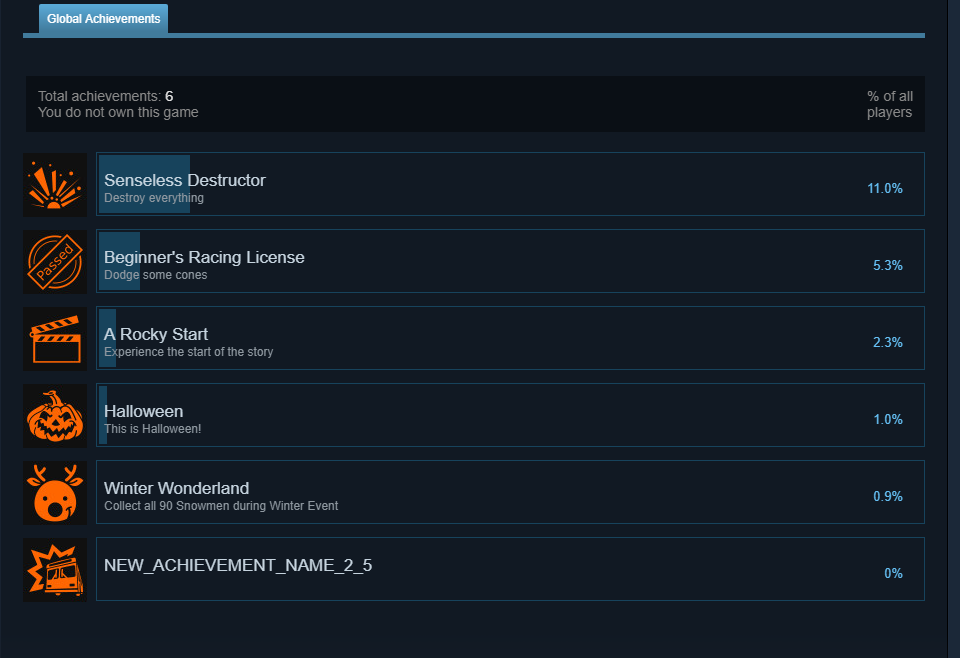Click the reindeer Winter Wonderland icon

point(55,493)
